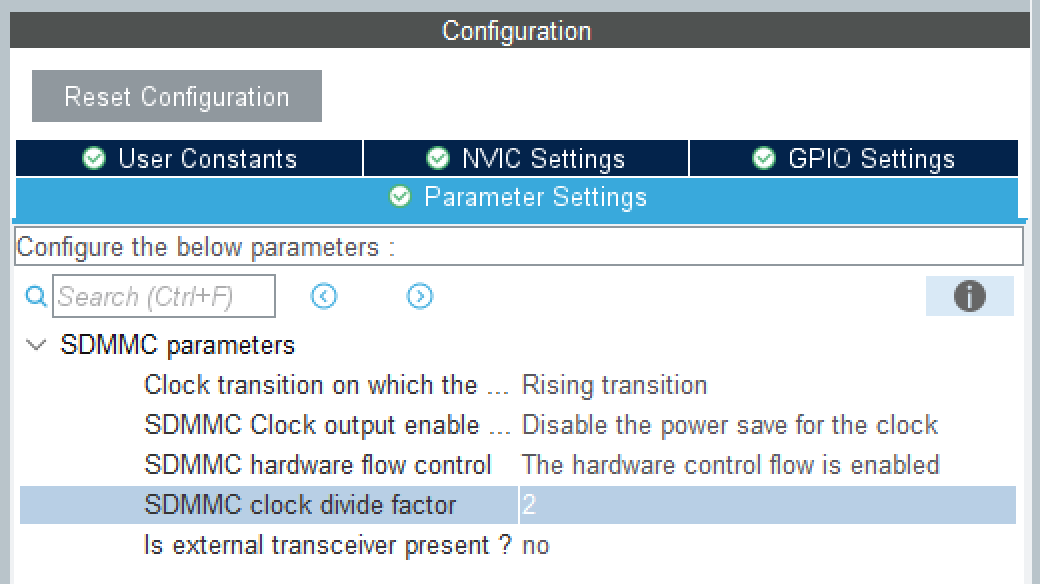
Task: Go to next search result arrow
Action: [420, 296]
